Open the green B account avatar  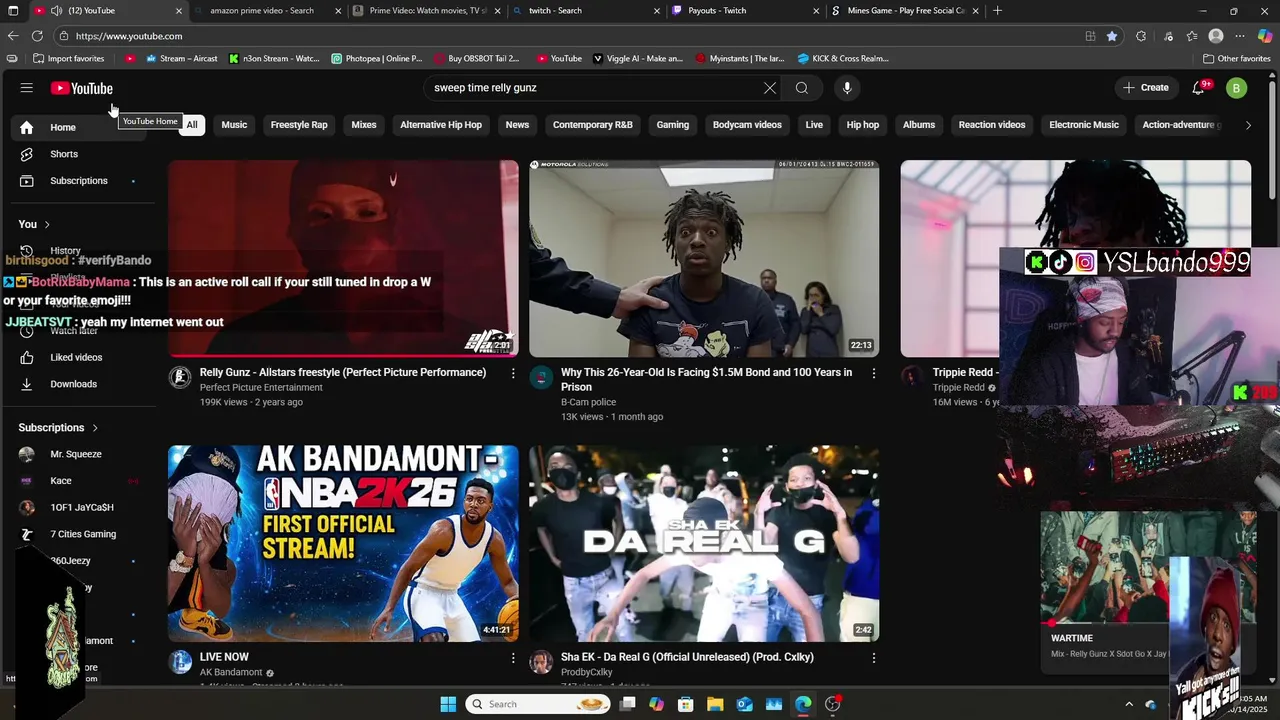tap(1236, 88)
